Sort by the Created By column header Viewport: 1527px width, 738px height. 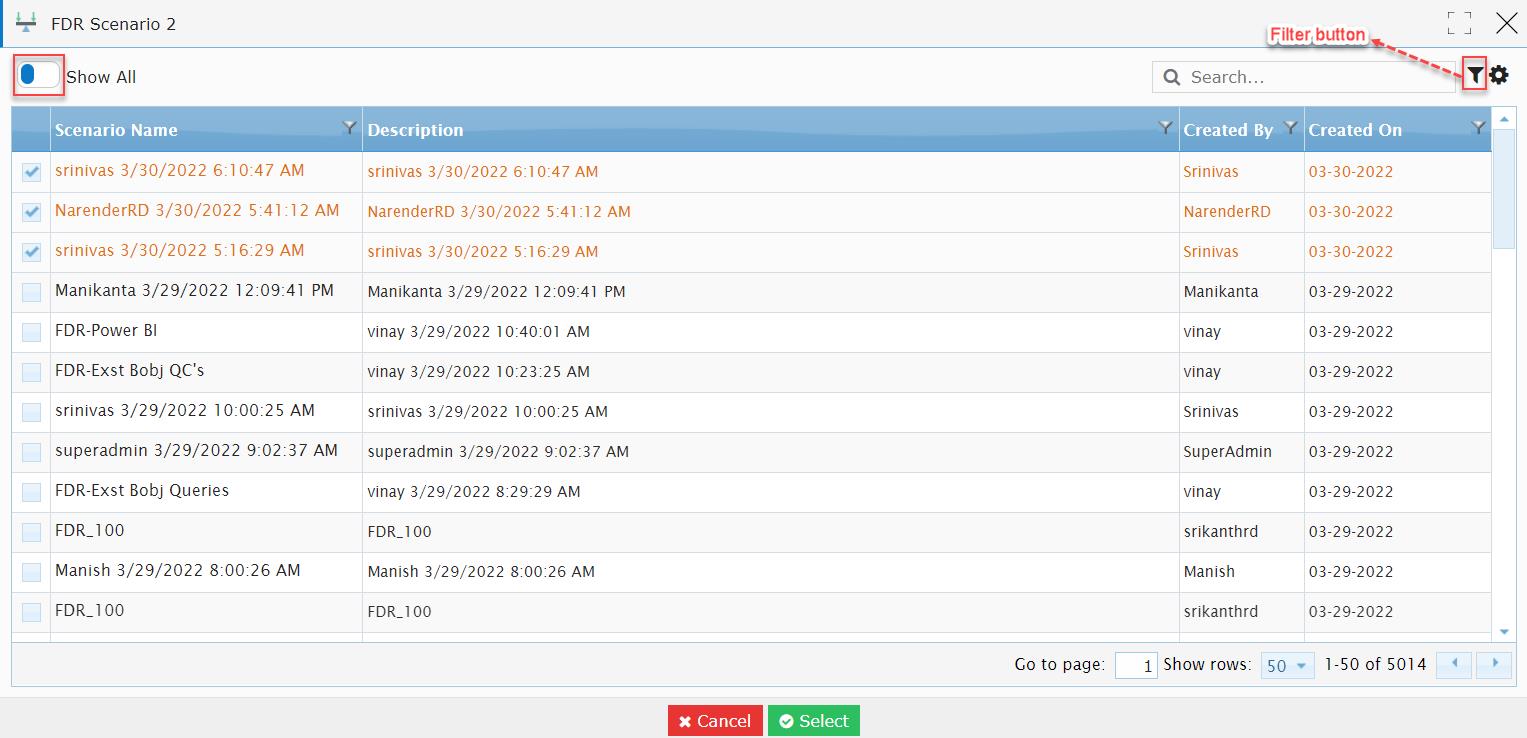1228,130
